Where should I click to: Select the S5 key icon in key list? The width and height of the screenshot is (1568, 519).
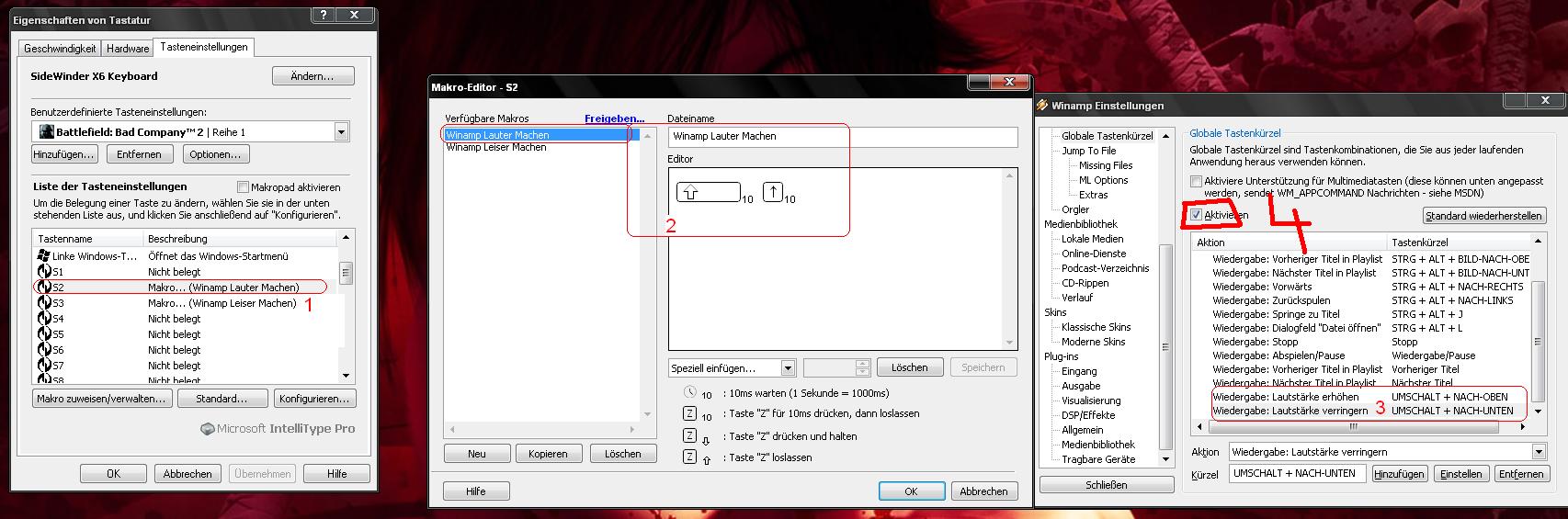click(x=43, y=334)
